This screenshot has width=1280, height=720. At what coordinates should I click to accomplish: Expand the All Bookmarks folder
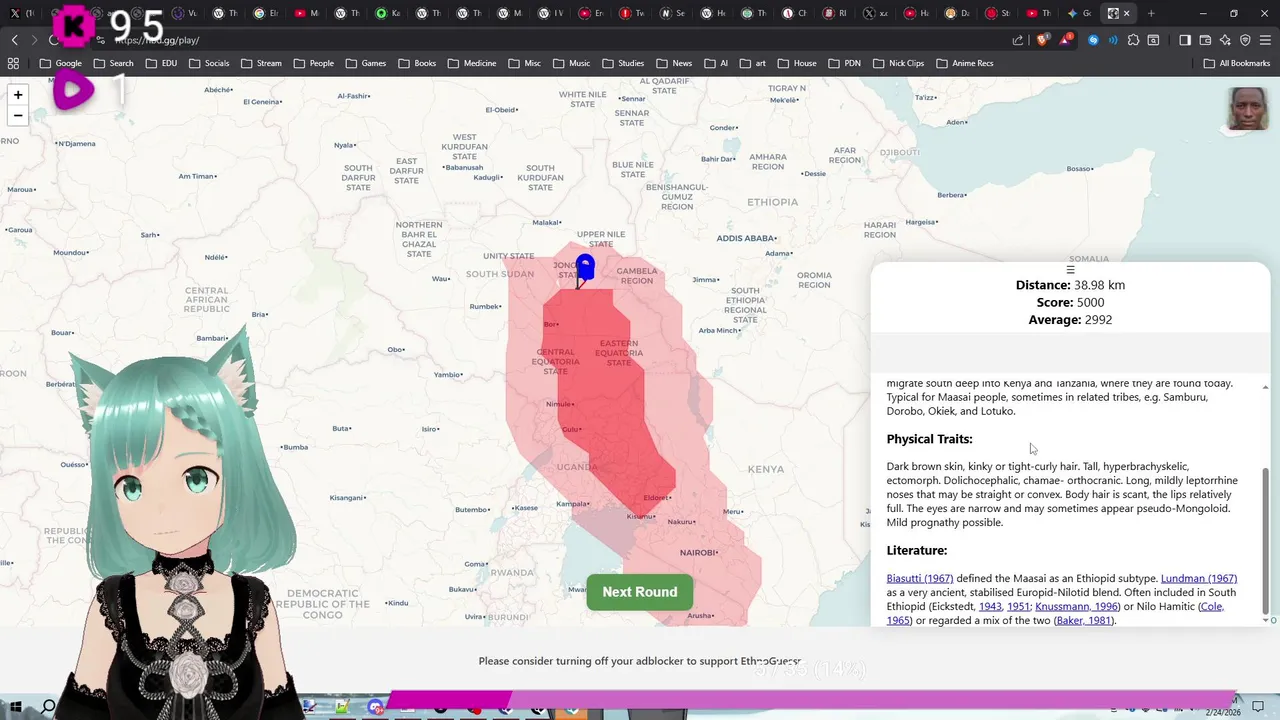click(1237, 63)
